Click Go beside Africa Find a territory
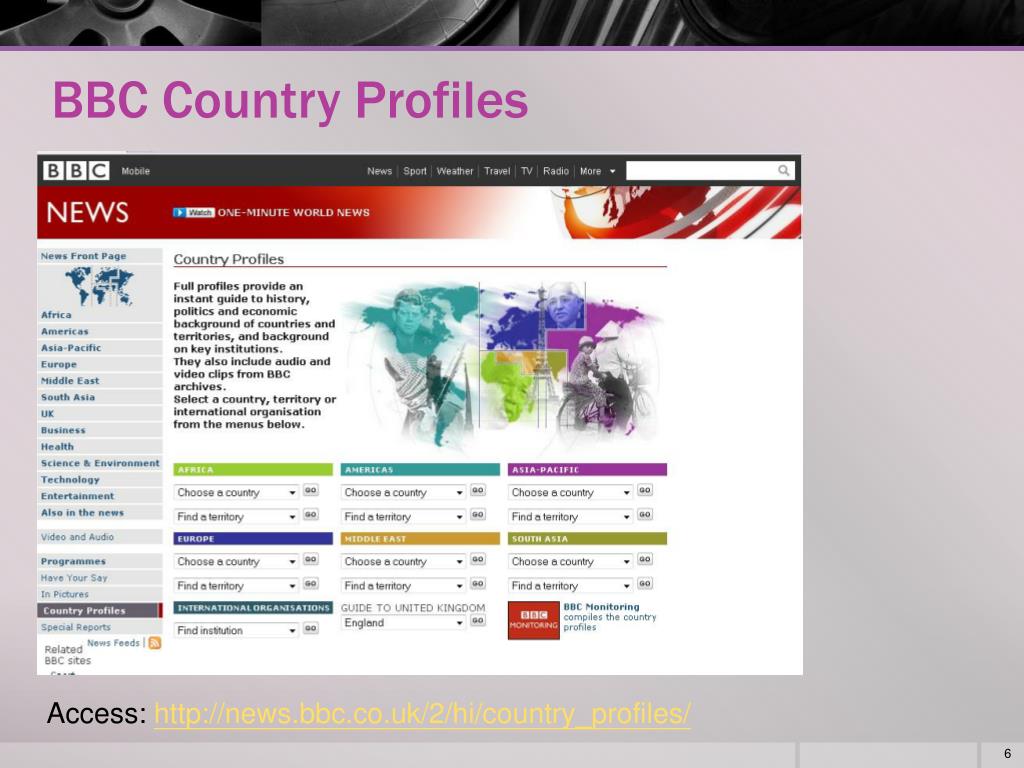The height and width of the screenshot is (768, 1024). tap(311, 515)
